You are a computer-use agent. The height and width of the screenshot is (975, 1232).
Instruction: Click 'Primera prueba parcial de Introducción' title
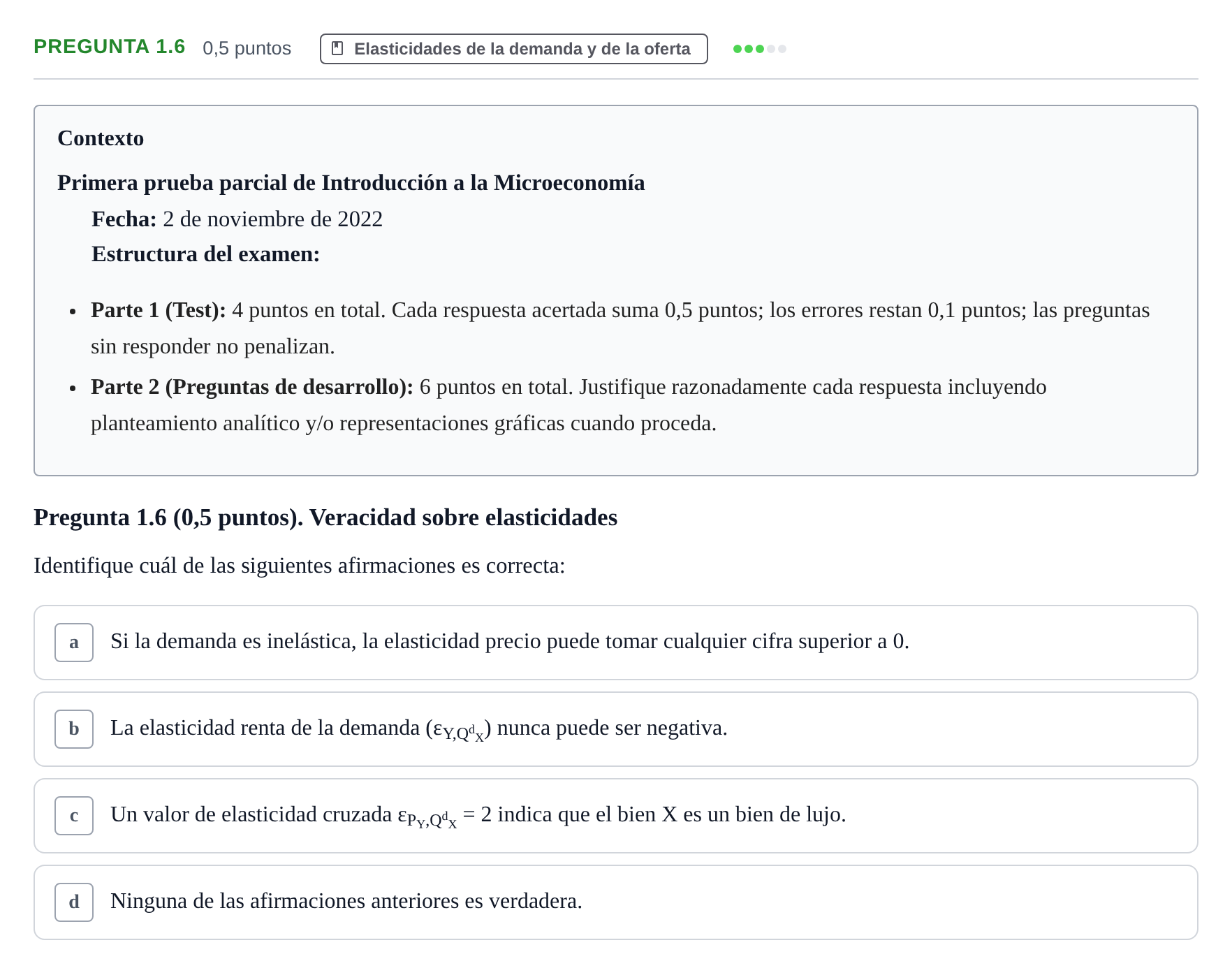point(351,183)
